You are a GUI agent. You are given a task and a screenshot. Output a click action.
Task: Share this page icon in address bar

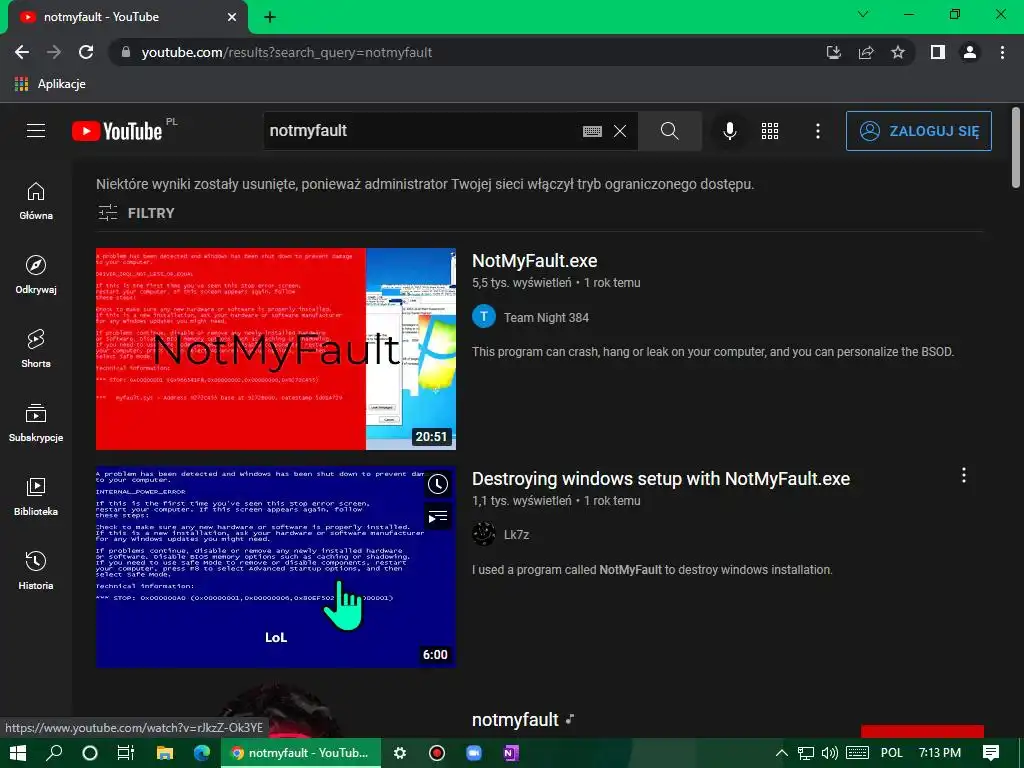tap(866, 52)
